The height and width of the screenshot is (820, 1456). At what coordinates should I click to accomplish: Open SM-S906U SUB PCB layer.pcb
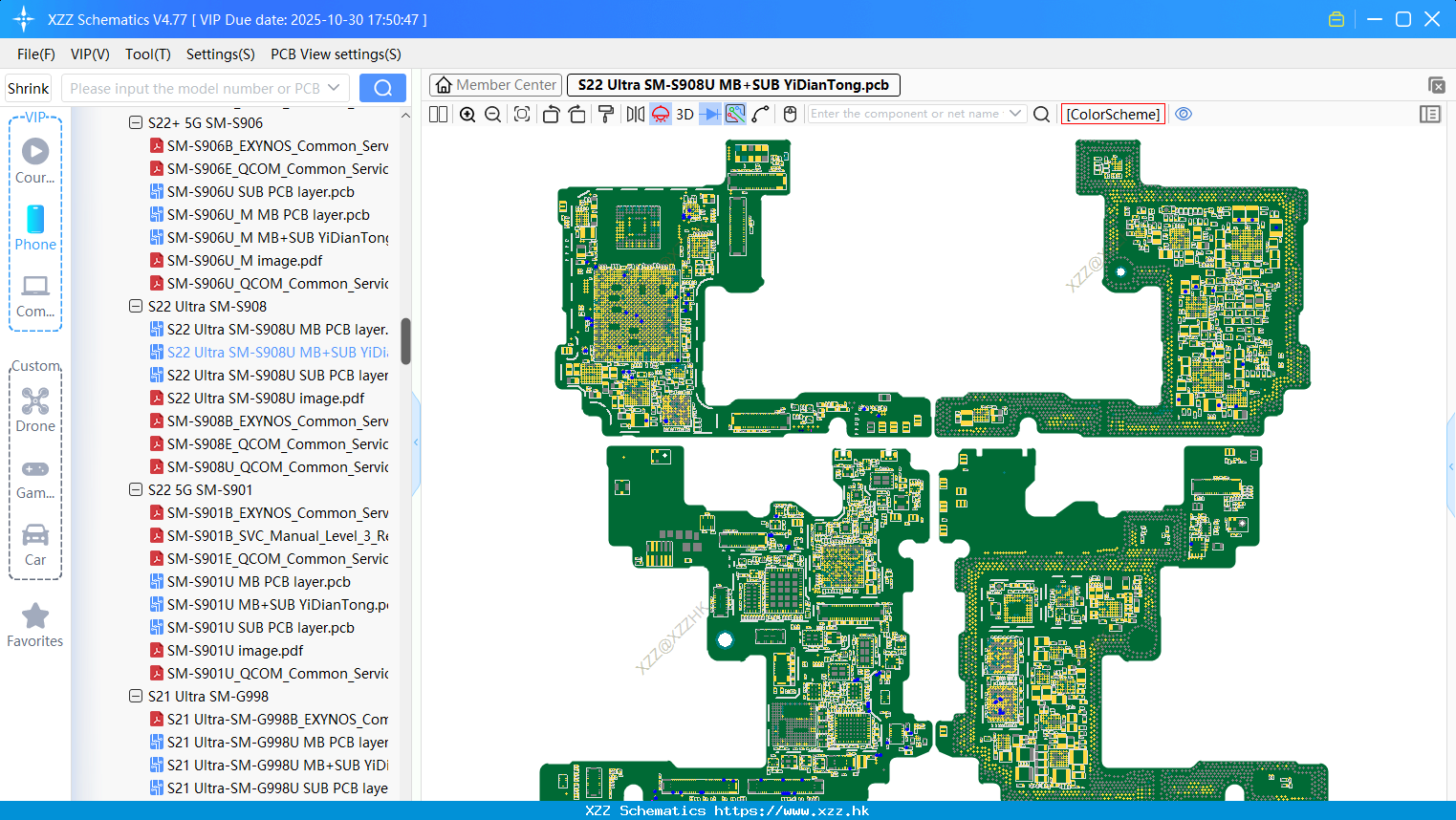point(260,191)
